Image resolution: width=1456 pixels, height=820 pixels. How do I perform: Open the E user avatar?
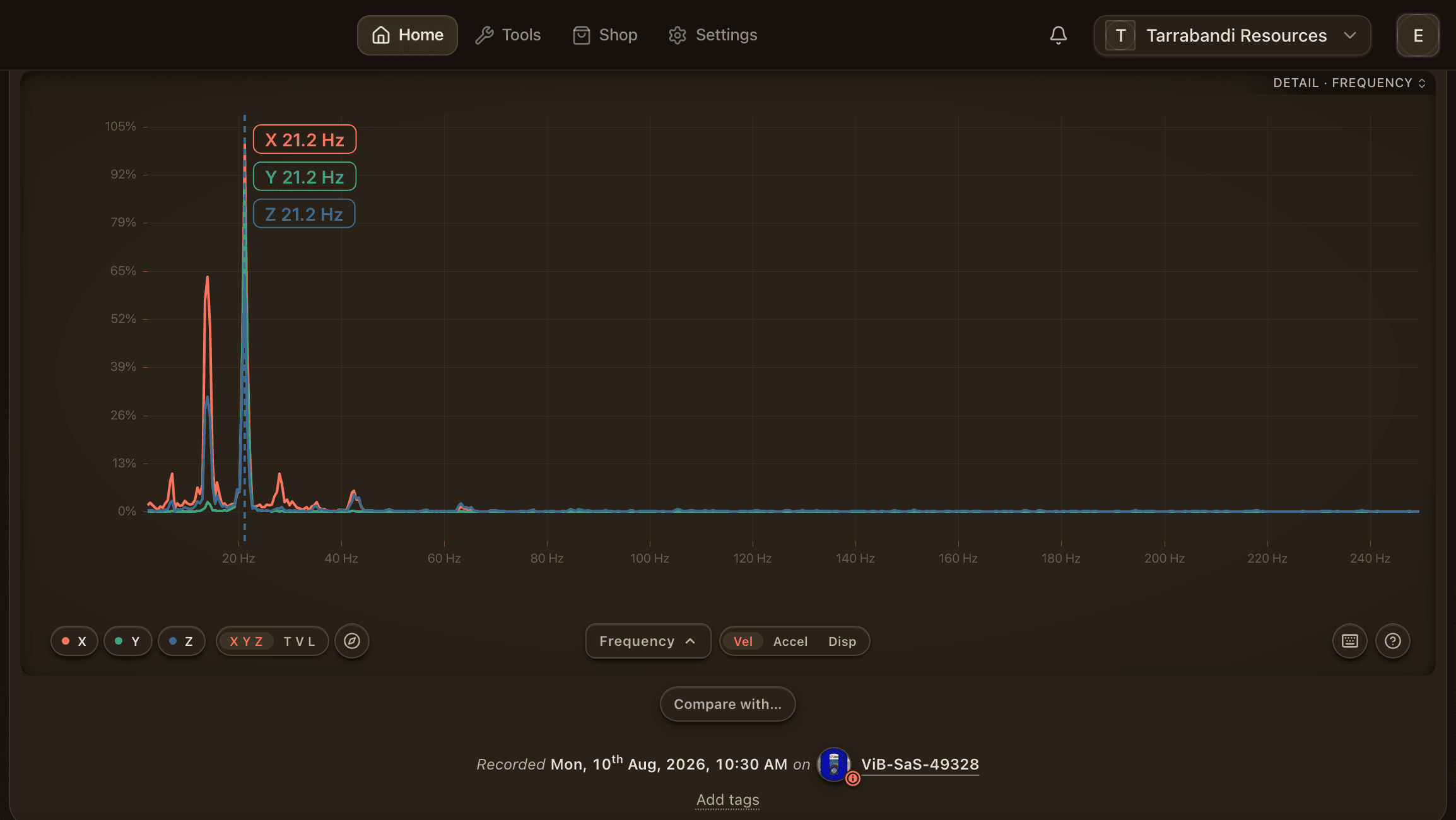pyautogui.click(x=1418, y=35)
